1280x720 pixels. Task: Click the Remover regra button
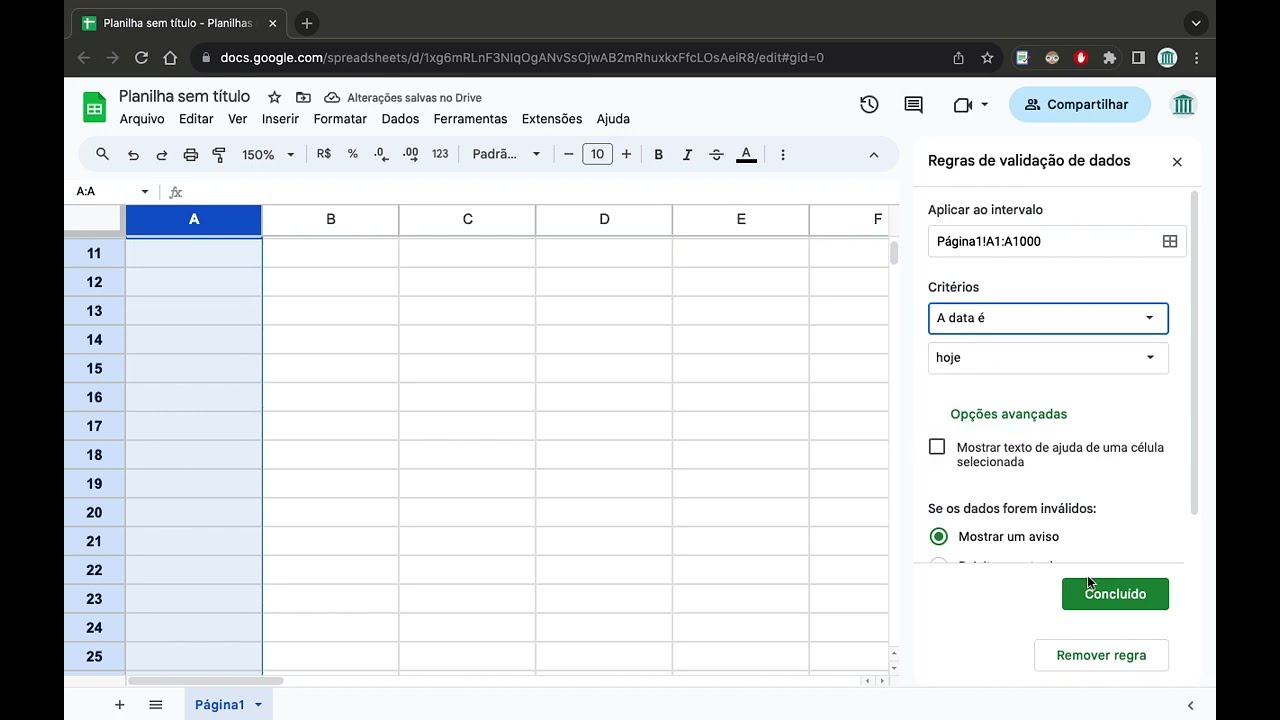(x=1101, y=655)
